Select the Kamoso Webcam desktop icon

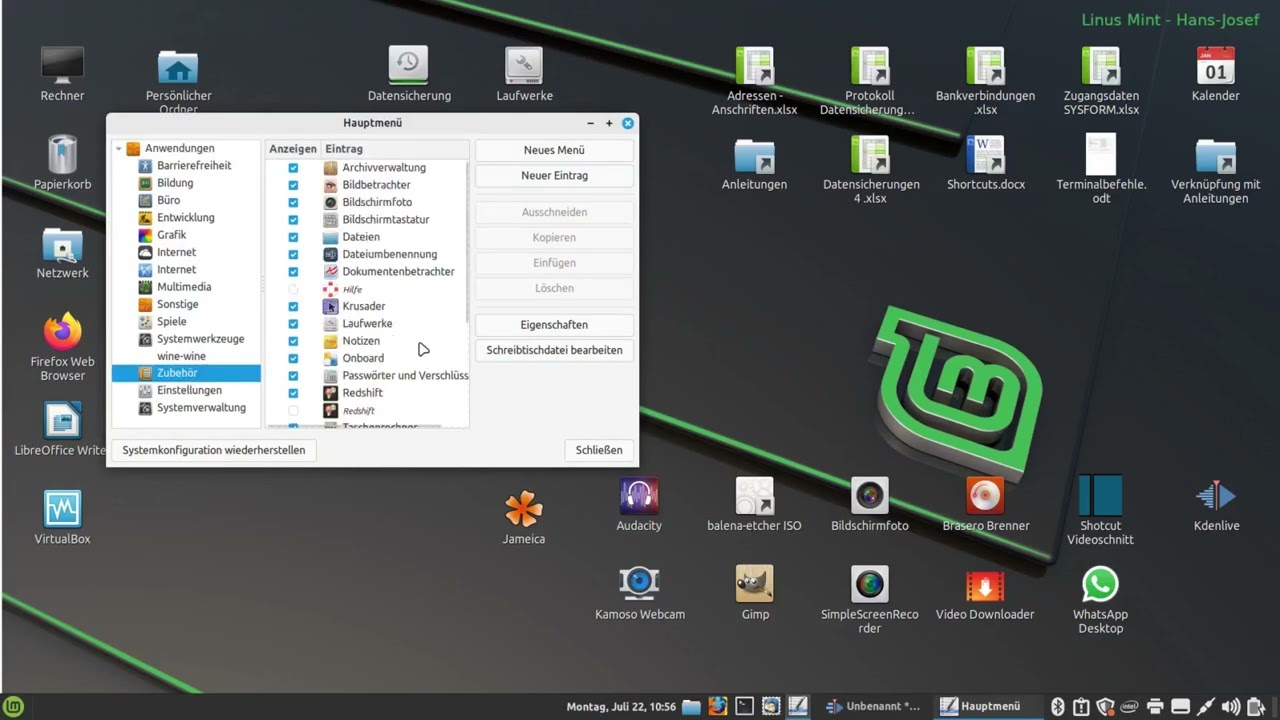pos(639,593)
